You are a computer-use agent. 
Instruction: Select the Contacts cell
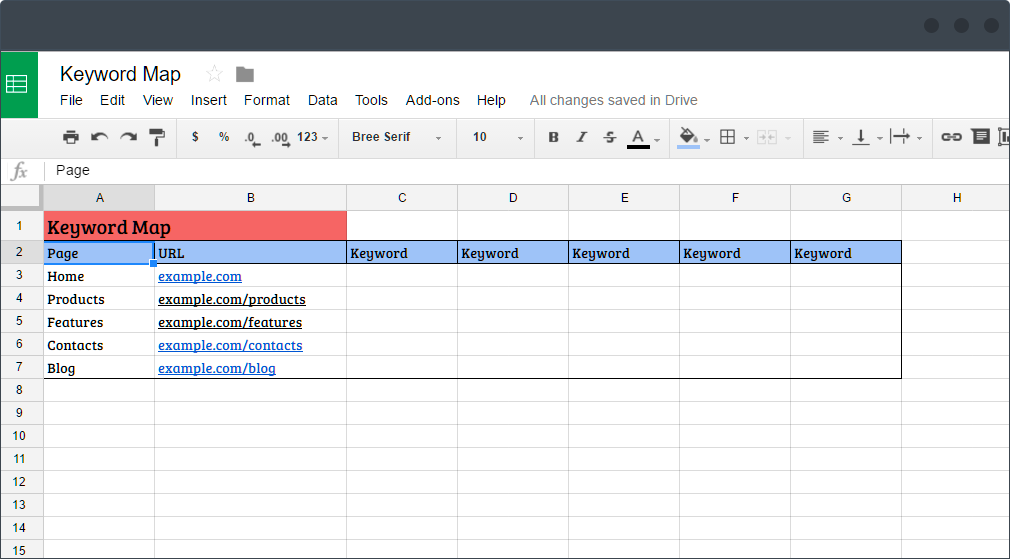(99, 345)
